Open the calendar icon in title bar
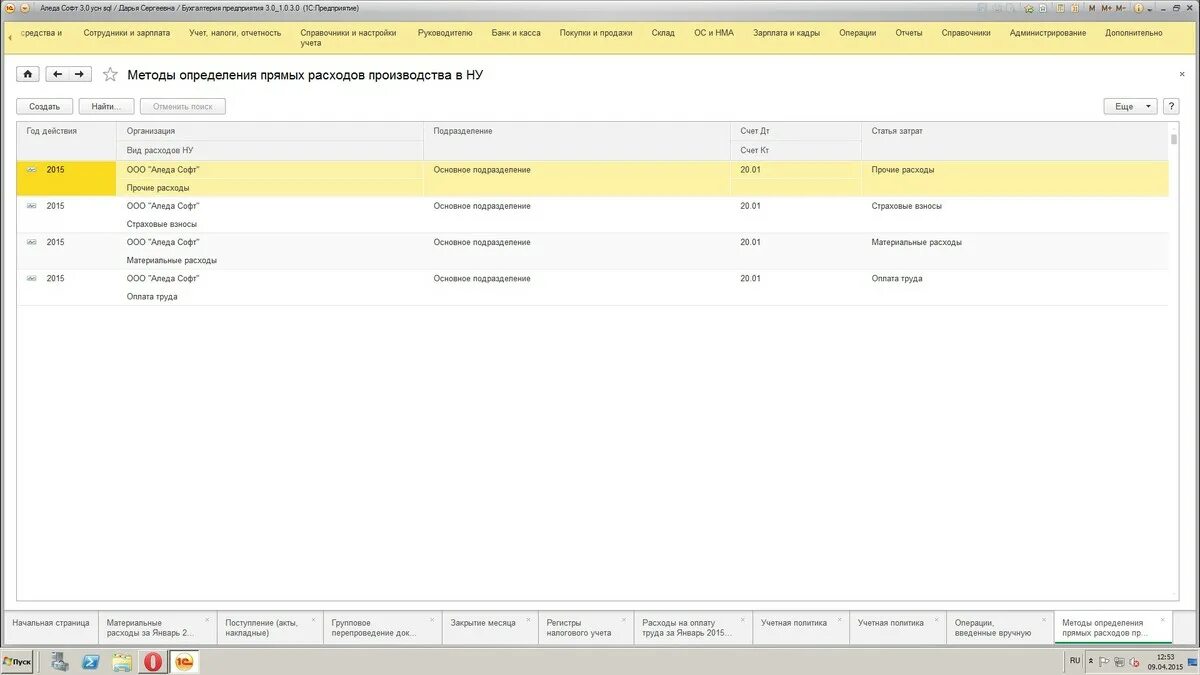The height and width of the screenshot is (675, 1200). point(1075,8)
